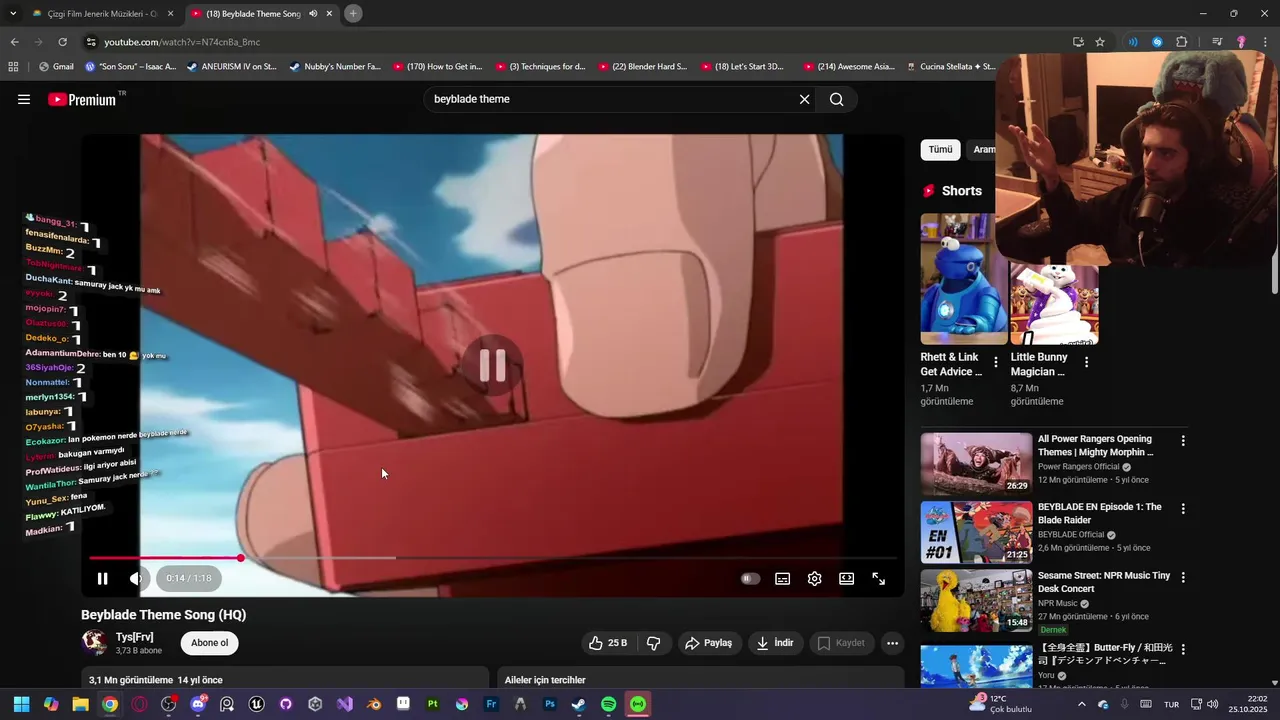Open a new browser tab
This screenshot has width=1280, height=720.
(x=353, y=13)
